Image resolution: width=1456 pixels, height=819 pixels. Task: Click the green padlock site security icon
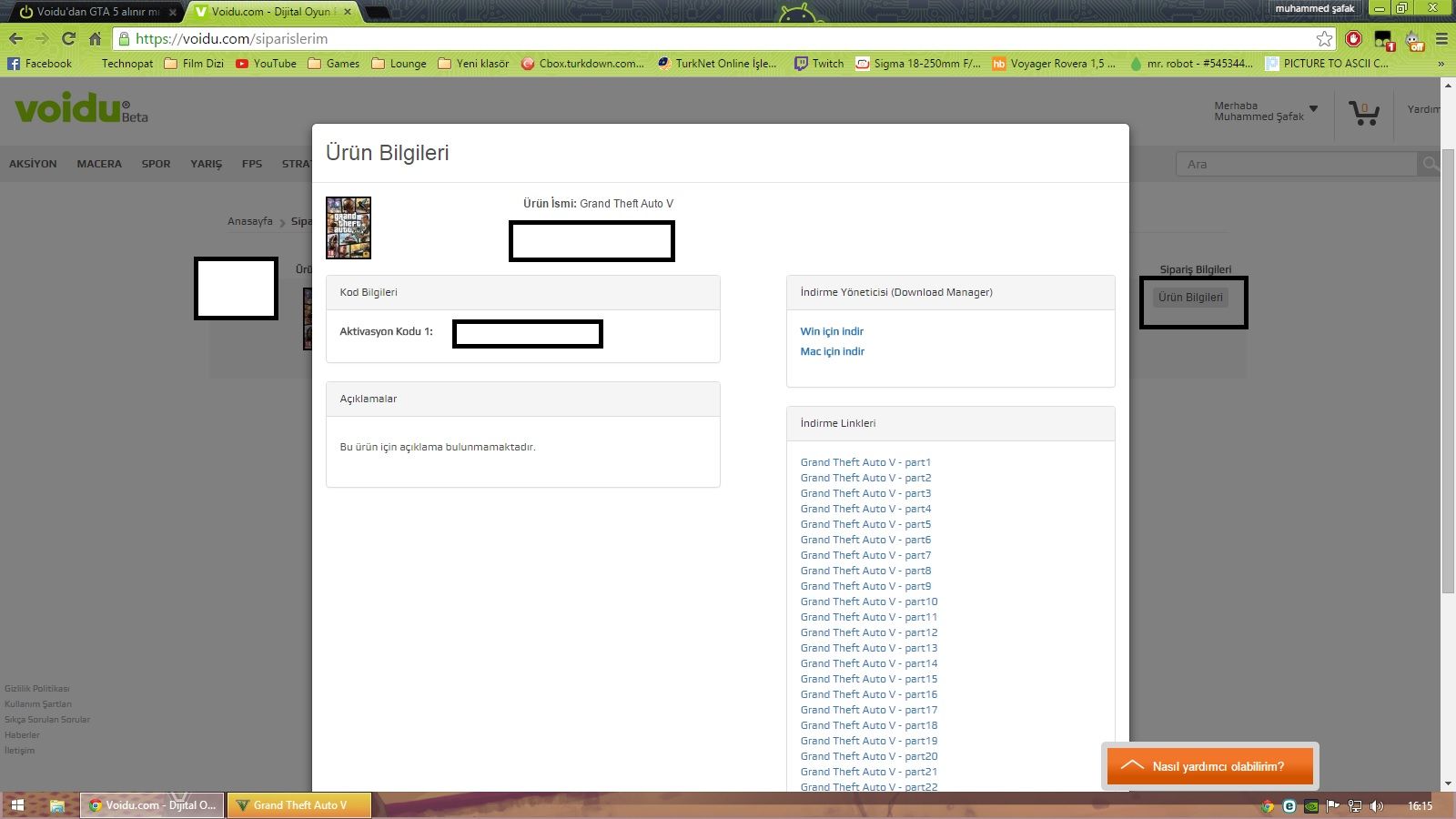pyautogui.click(x=124, y=39)
